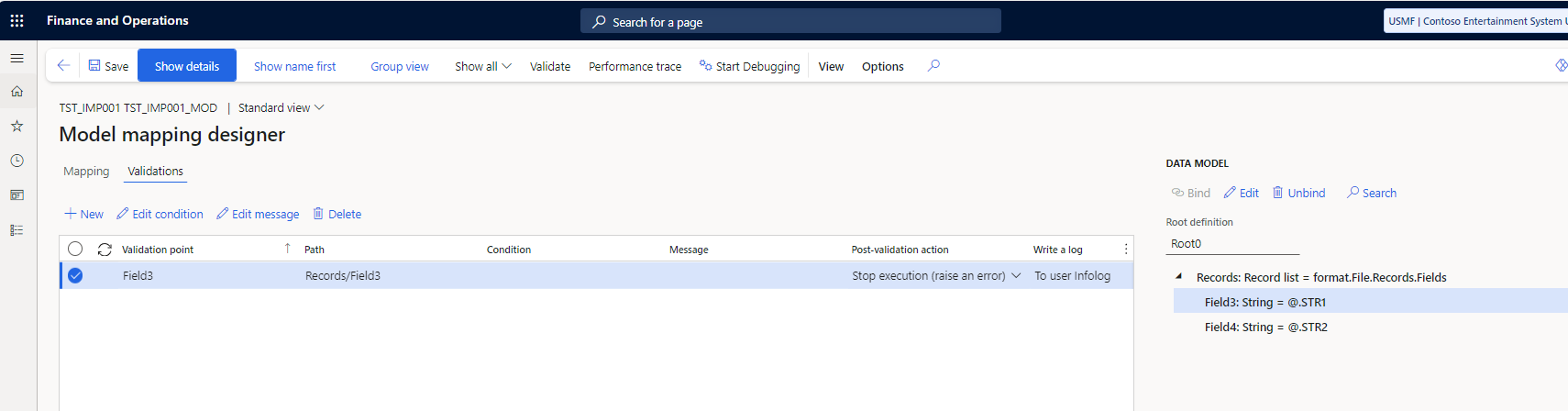Open the Standard view dropdown
This screenshot has height=411, width=1568.
[281, 107]
